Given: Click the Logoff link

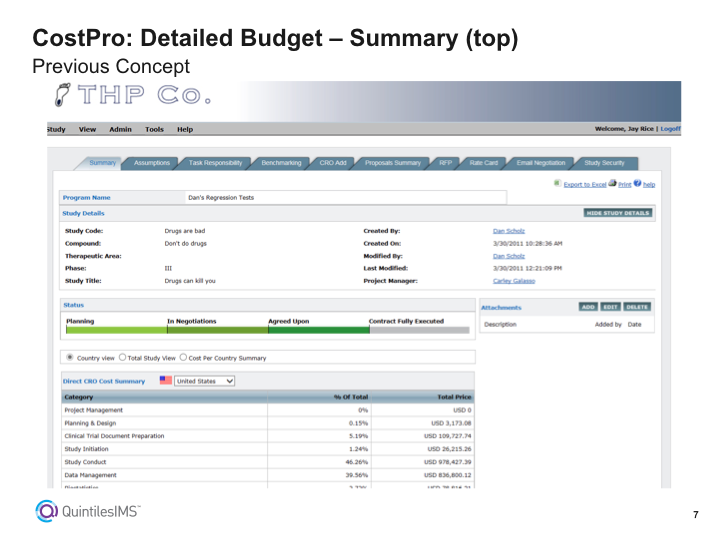Looking at the screenshot, I should (x=670, y=129).
